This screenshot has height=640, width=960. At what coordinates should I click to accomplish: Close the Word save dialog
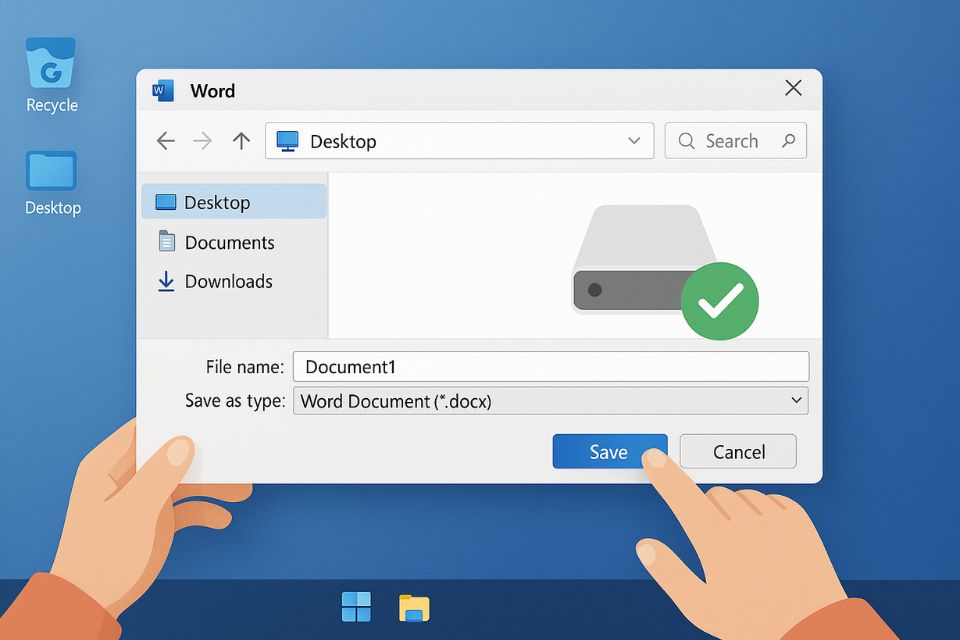pyautogui.click(x=793, y=89)
